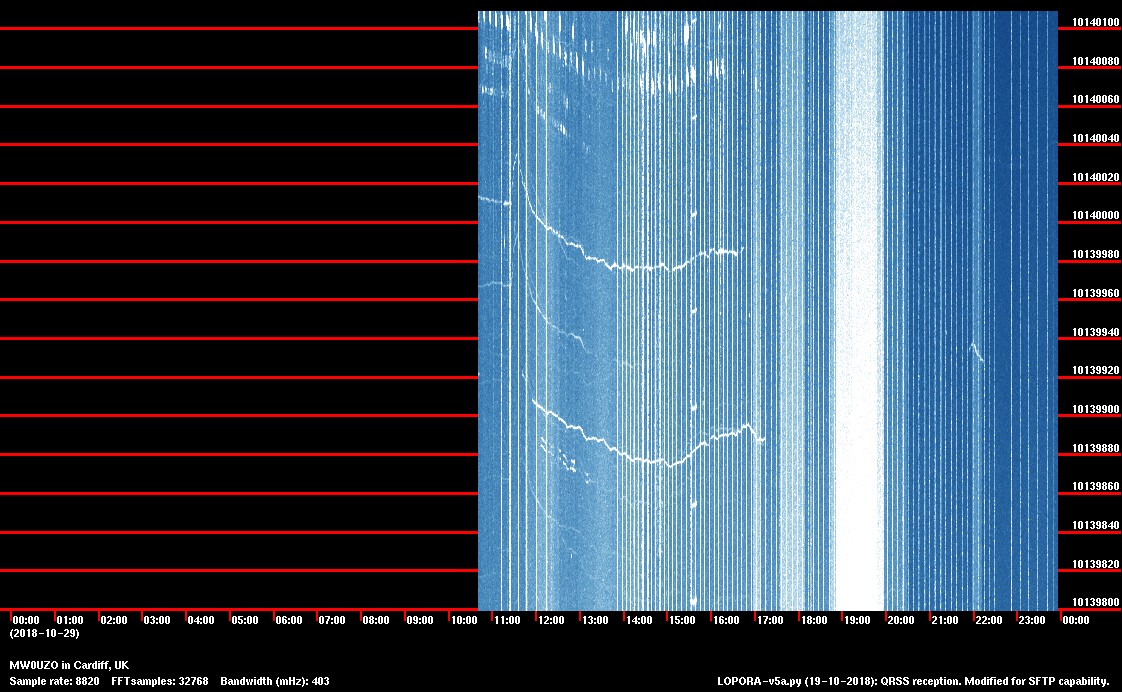The width and height of the screenshot is (1122, 692).
Task: Click the 10140000 frequency label
Action: click(1096, 216)
